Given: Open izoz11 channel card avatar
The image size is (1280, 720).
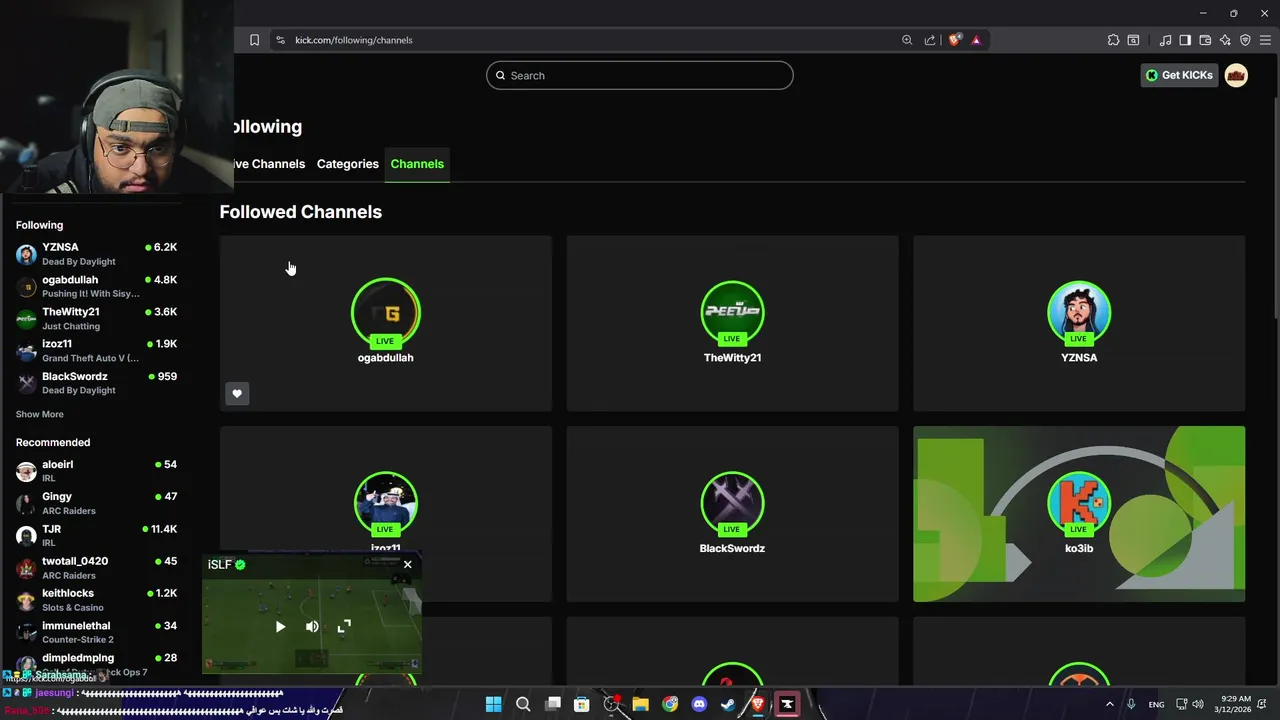Looking at the screenshot, I should [x=386, y=503].
